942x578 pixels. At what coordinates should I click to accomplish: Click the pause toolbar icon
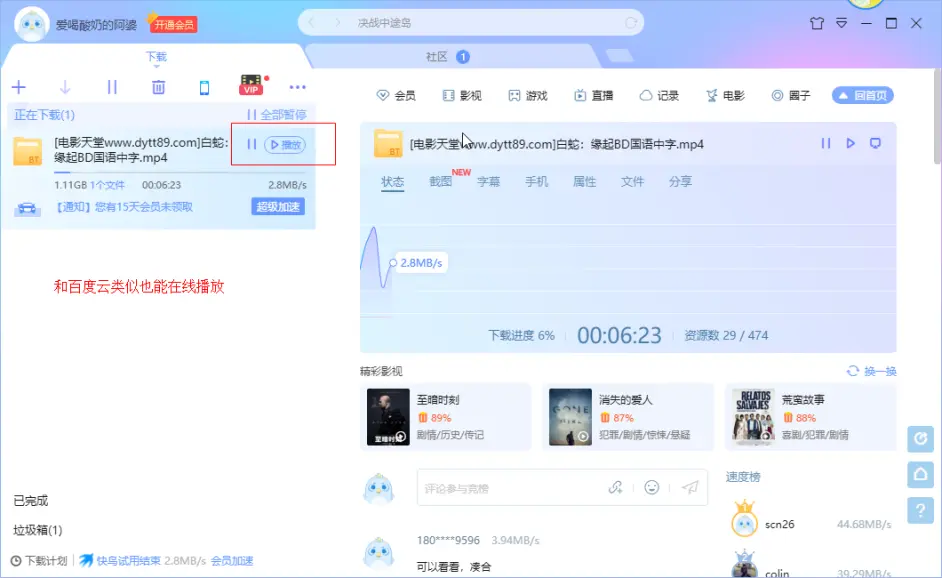[x=112, y=87]
